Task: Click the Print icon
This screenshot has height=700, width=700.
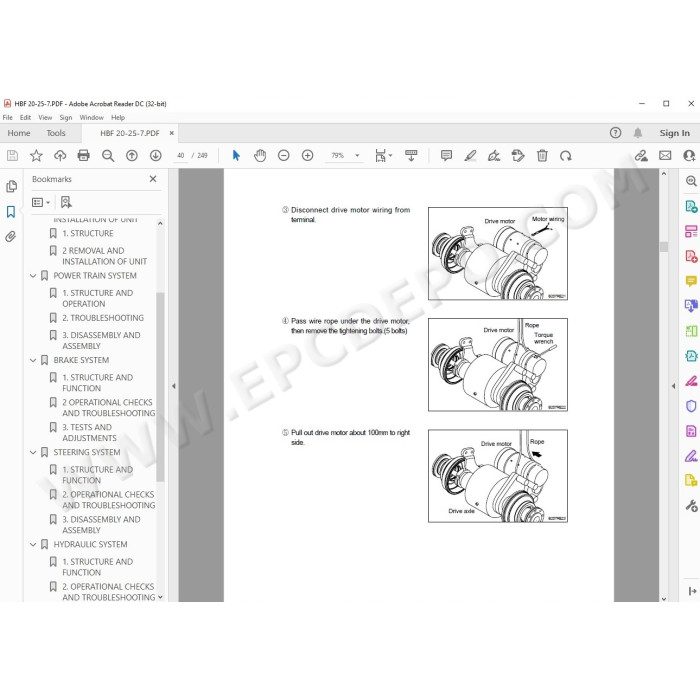Action: (x=83, y=155)
